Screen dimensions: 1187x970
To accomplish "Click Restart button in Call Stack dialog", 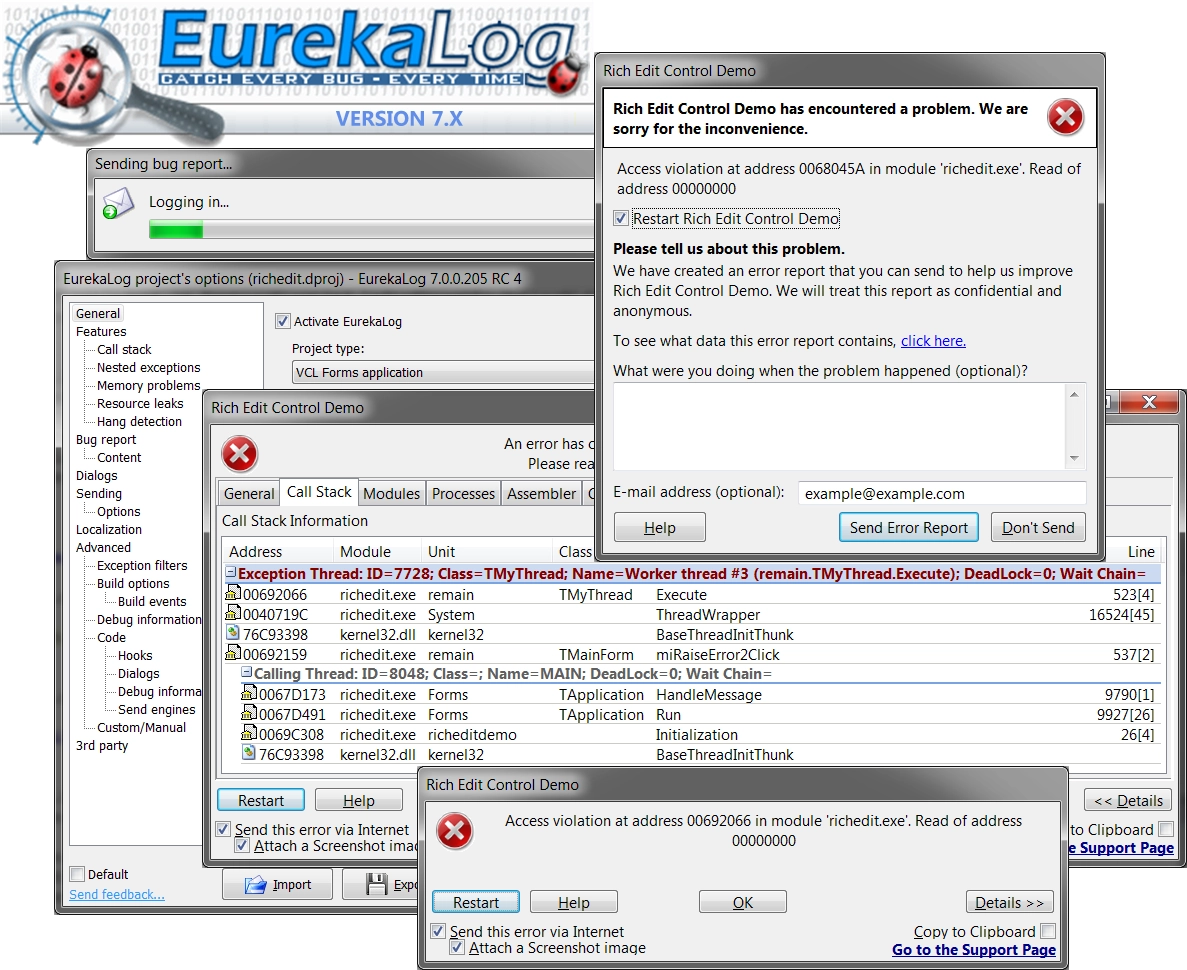I will pyautogui.click(x=260, y=800).
